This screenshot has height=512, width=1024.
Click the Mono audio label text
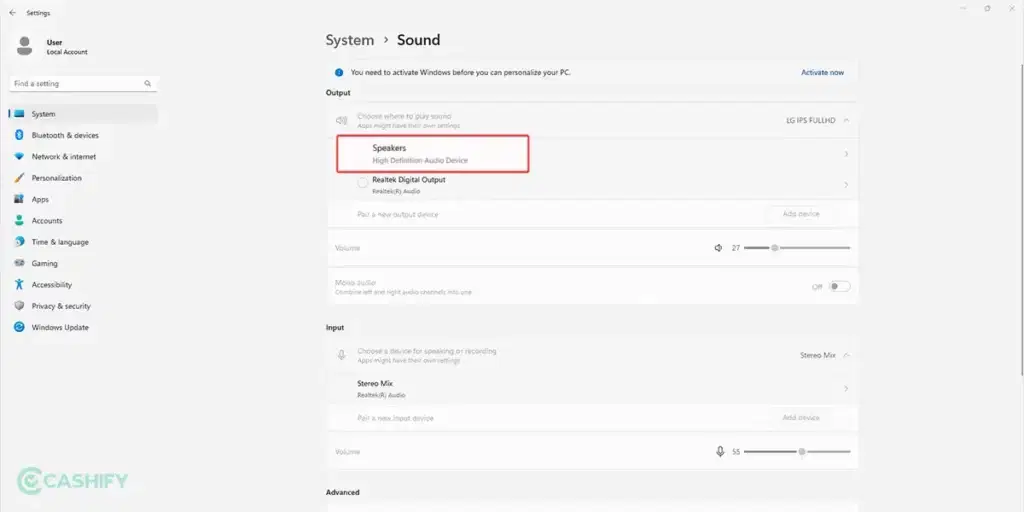click(355, 283)
